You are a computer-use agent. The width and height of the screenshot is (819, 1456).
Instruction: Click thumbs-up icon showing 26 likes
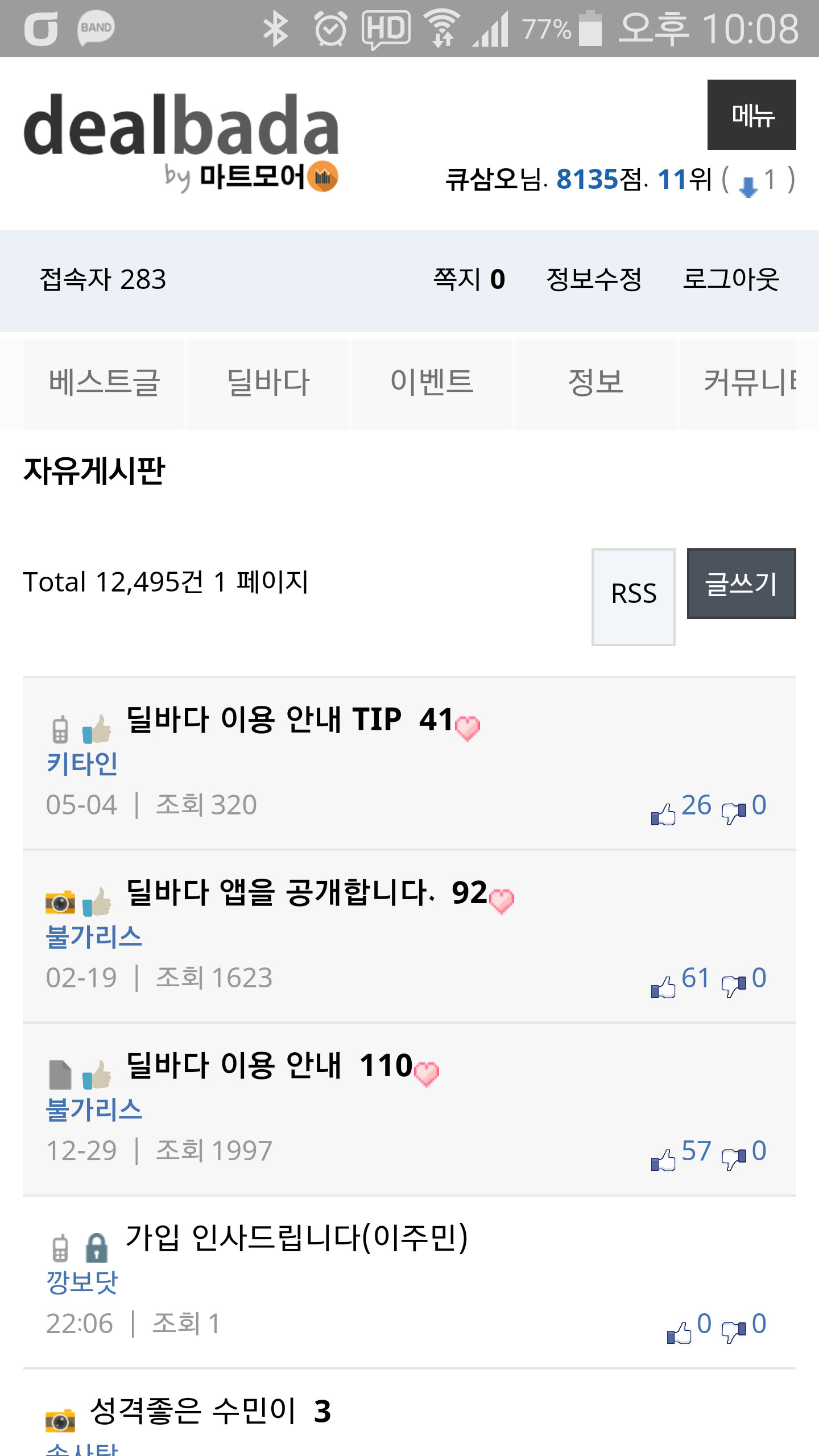[663, 814]
